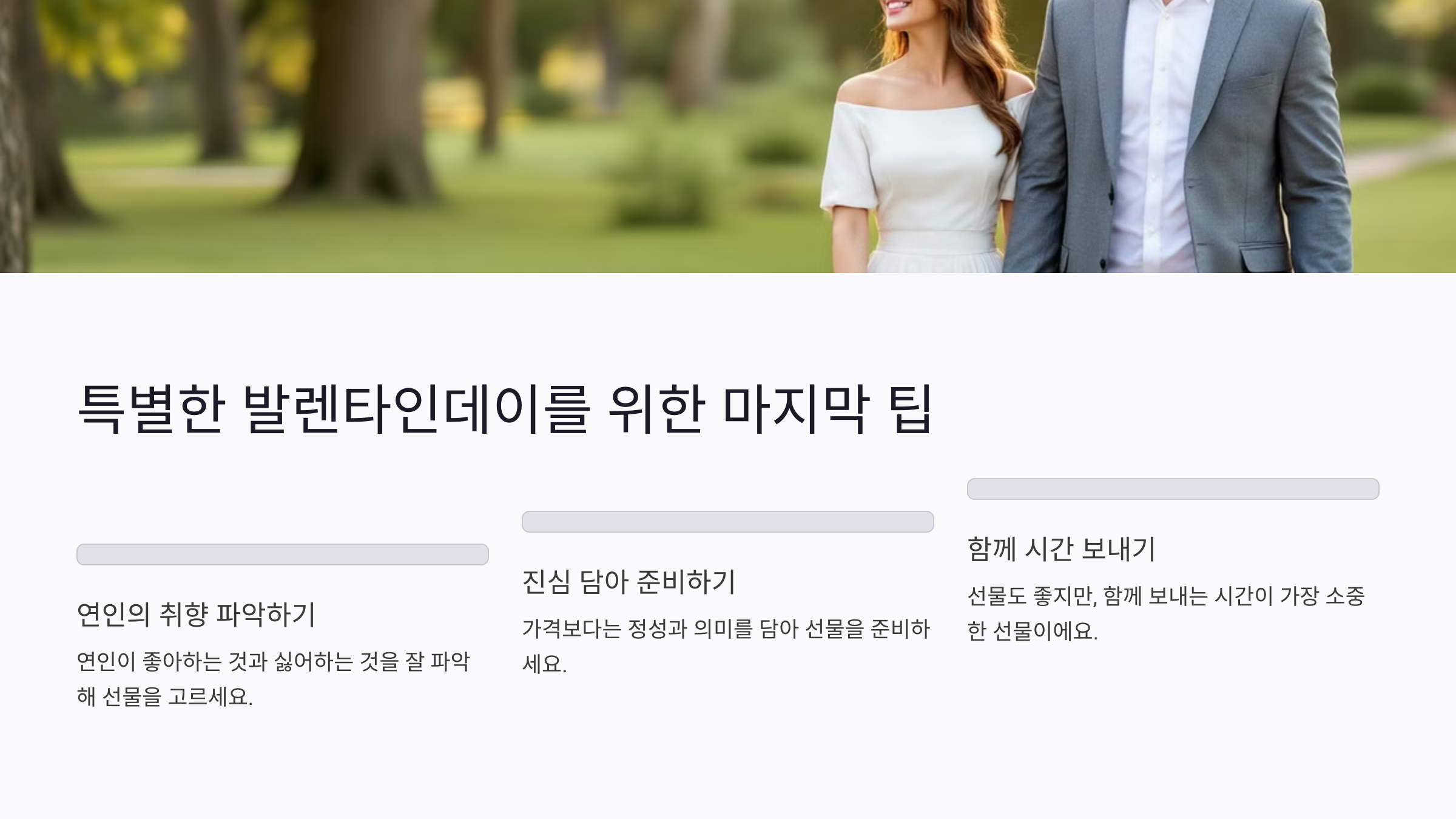The height and width of the screenshot is (819, 1456).
Task: Click the paragraph starting with 가격보다는 정성과
Action: coord(726,646)
